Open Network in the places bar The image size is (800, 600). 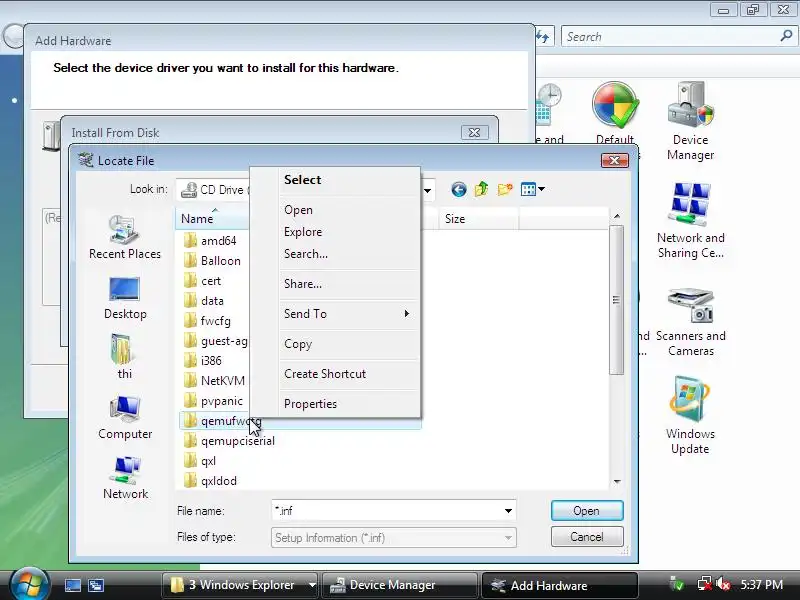pyautogui.click(x=125, y=478)
